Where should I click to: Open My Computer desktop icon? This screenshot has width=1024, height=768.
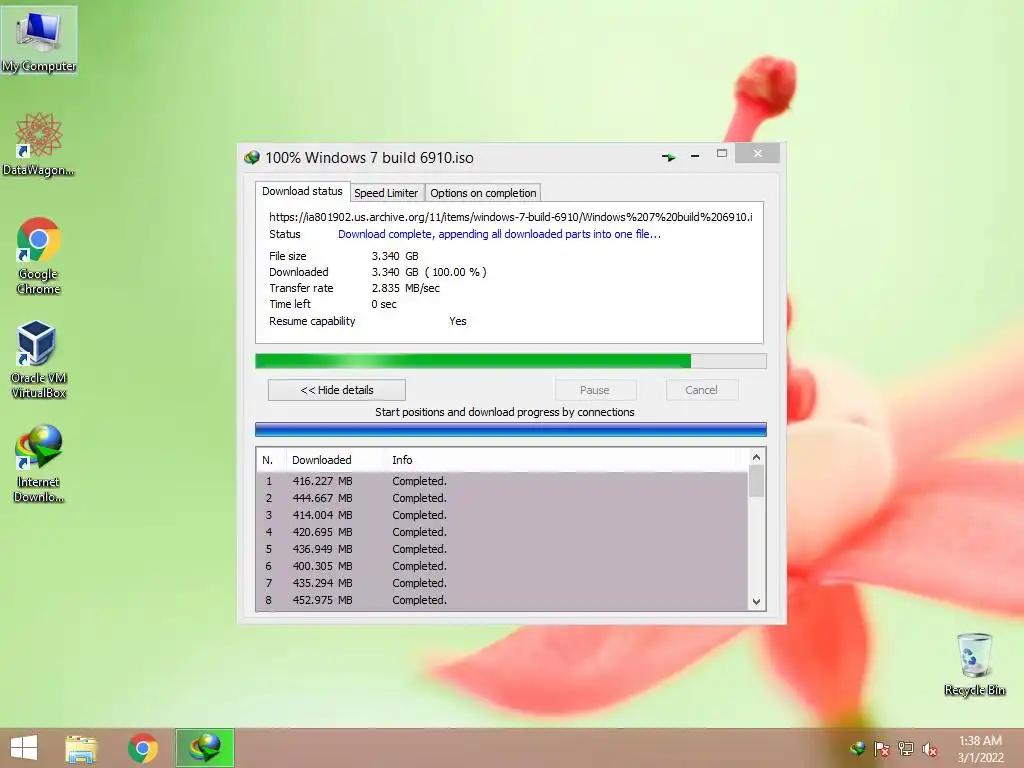click(39, 40)
